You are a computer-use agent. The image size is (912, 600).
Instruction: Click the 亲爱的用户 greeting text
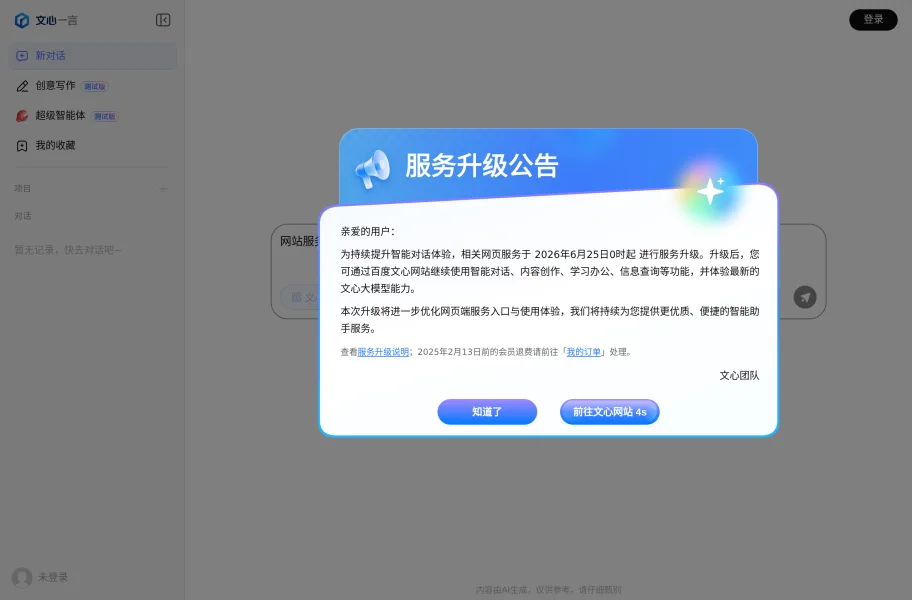(368, 231)
